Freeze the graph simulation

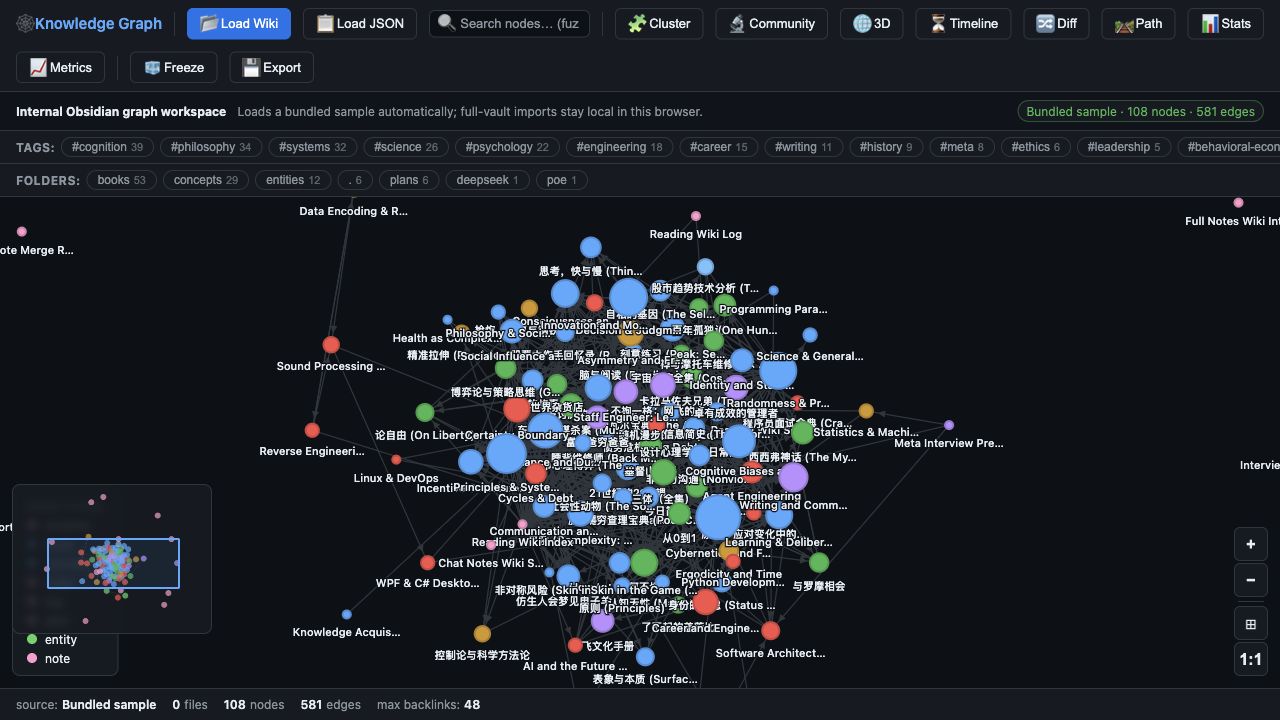coord(174,67)
